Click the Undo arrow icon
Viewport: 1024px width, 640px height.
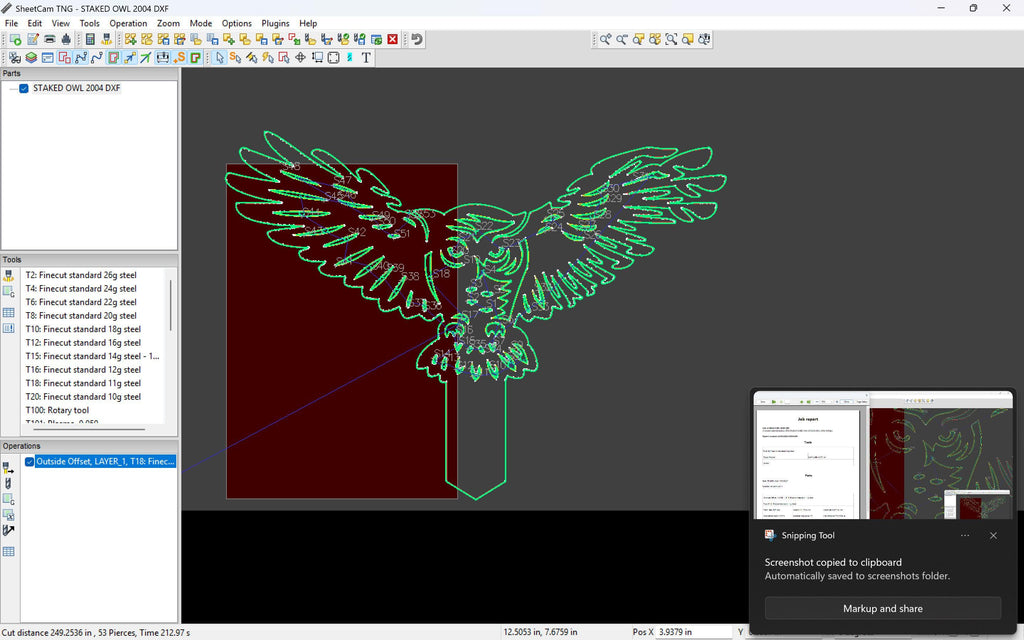(417, 39)
